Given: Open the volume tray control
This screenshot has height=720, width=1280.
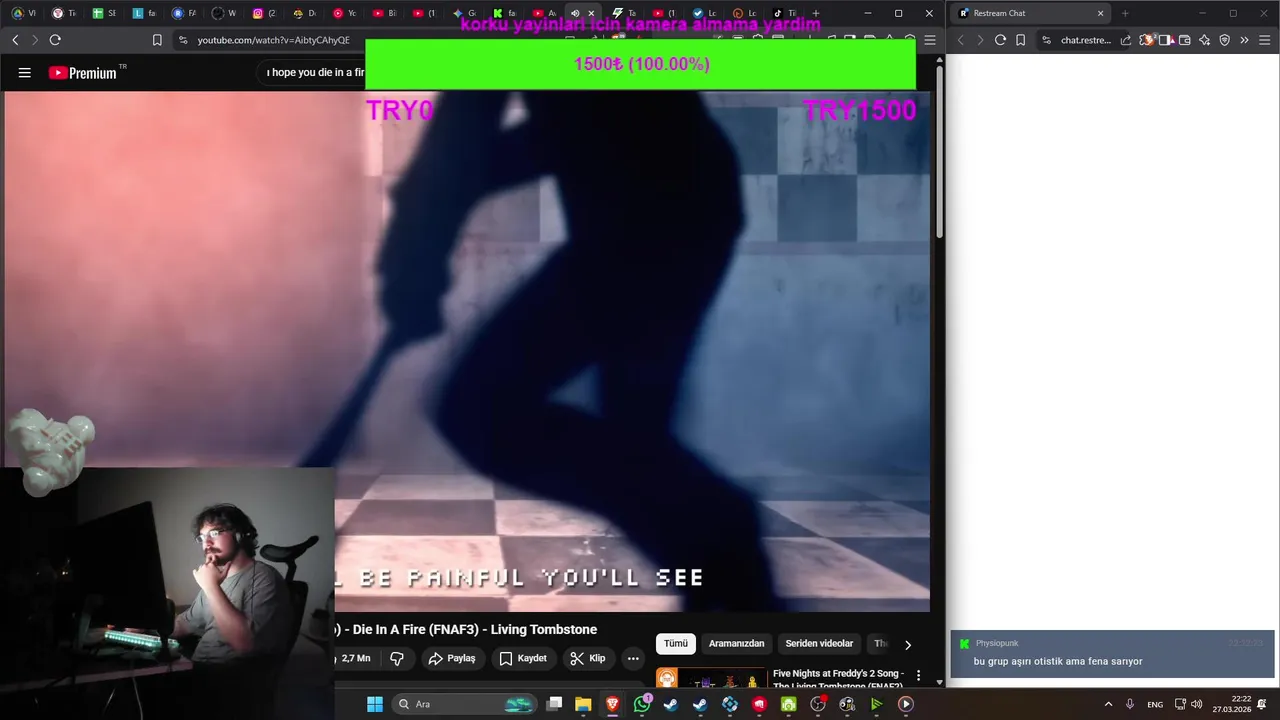Looking at the screenshot, I should (1197, 704).
